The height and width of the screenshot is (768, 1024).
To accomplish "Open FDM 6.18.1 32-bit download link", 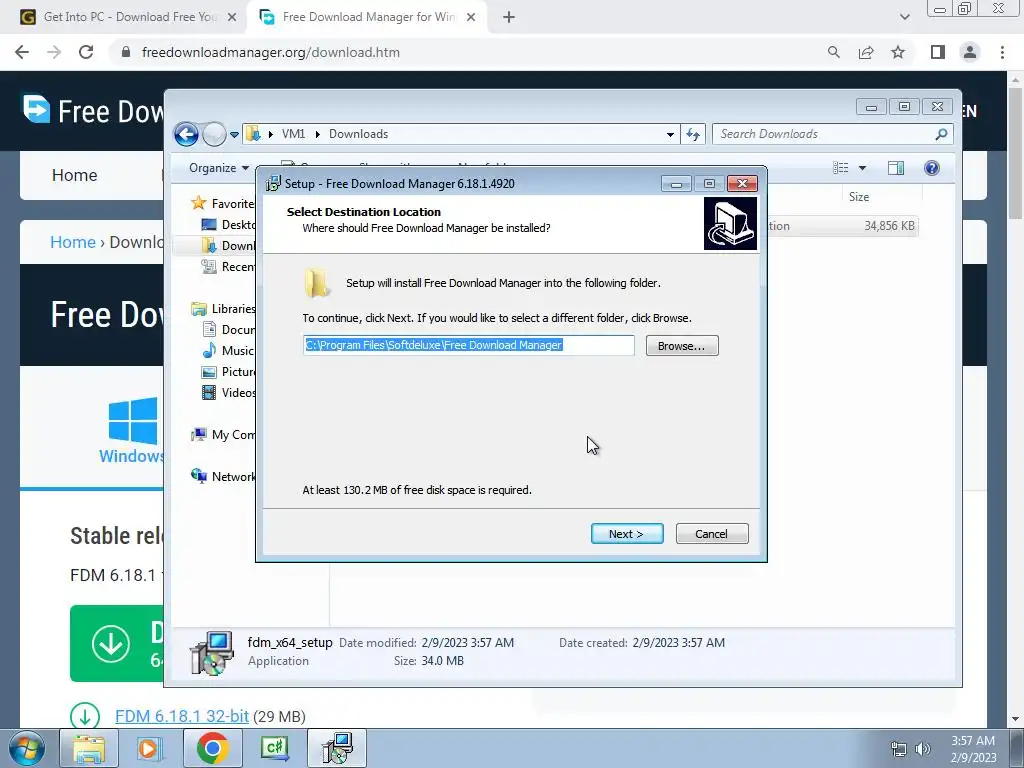I will (x=182, y=716).
